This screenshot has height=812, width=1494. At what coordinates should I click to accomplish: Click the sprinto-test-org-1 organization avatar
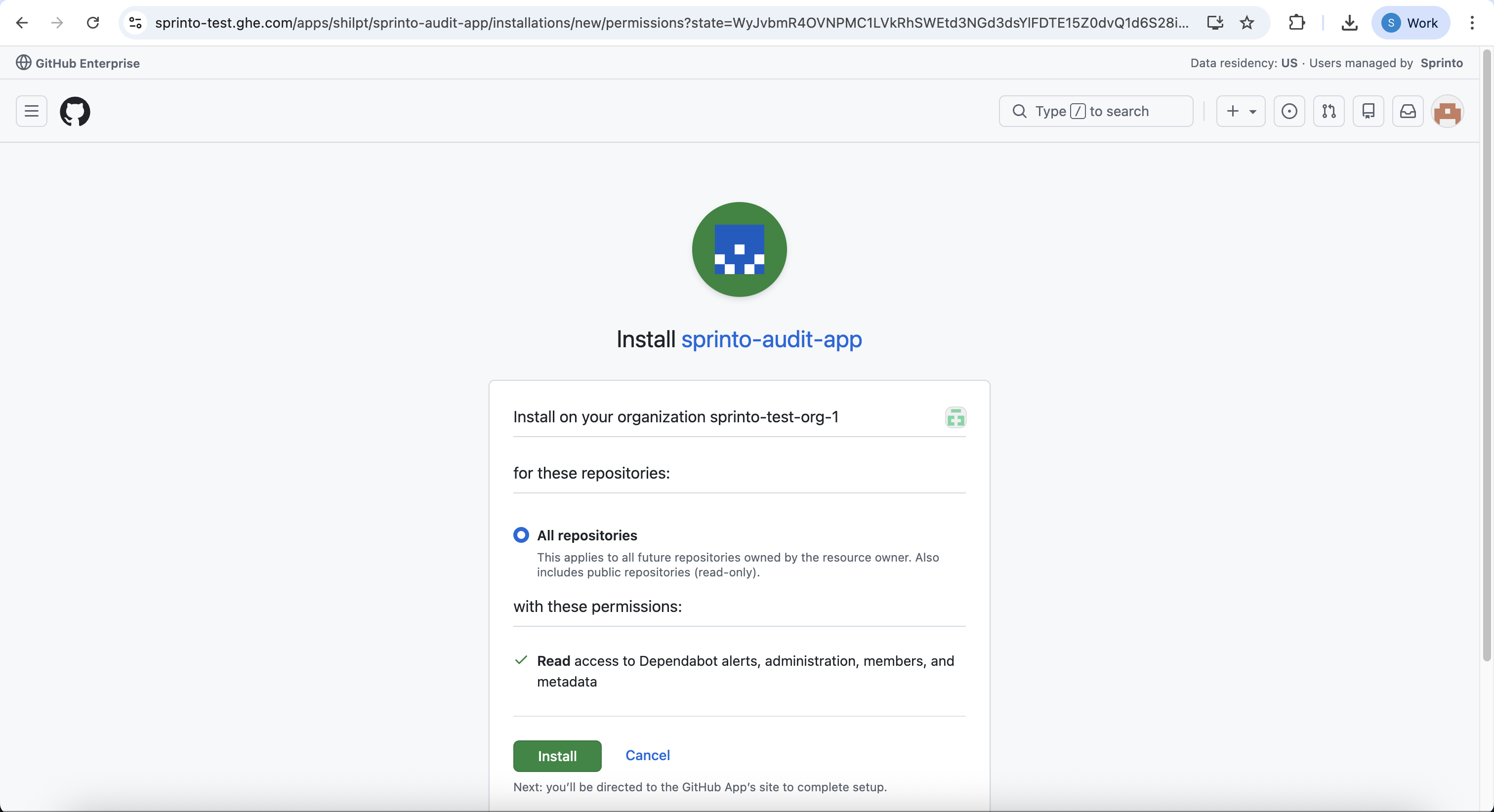pos(955,417)
